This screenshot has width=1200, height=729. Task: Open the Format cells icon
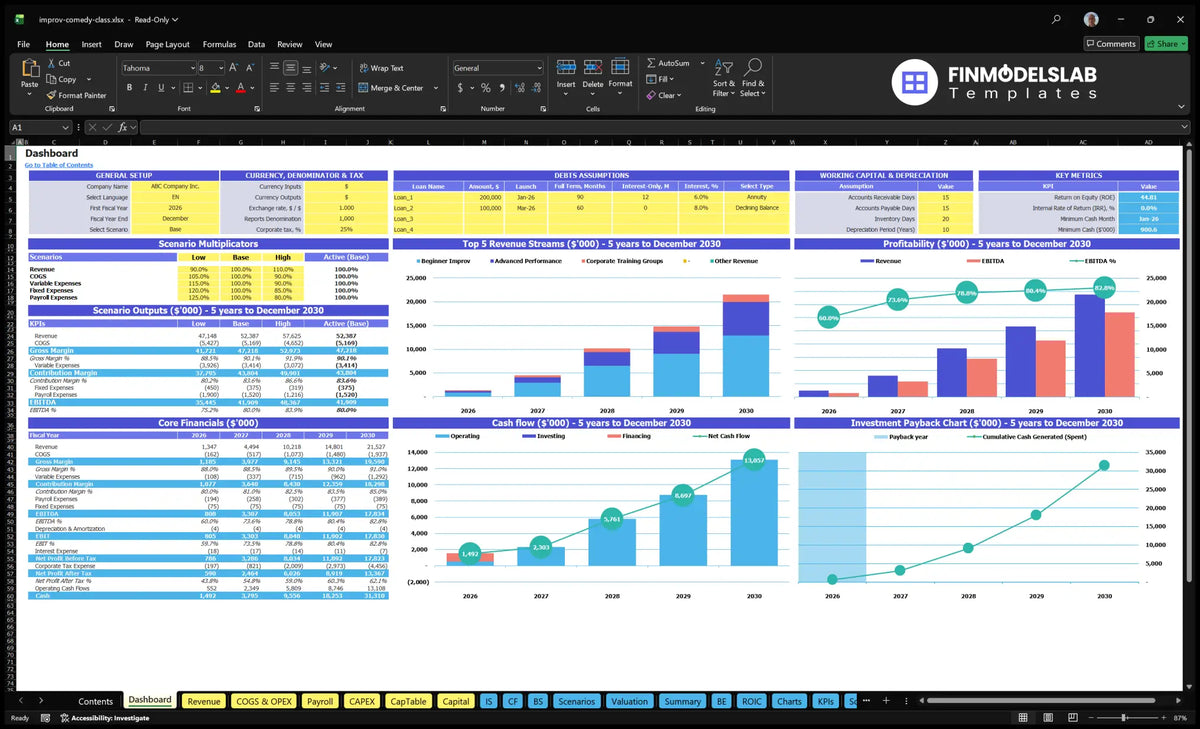[620, 67]
